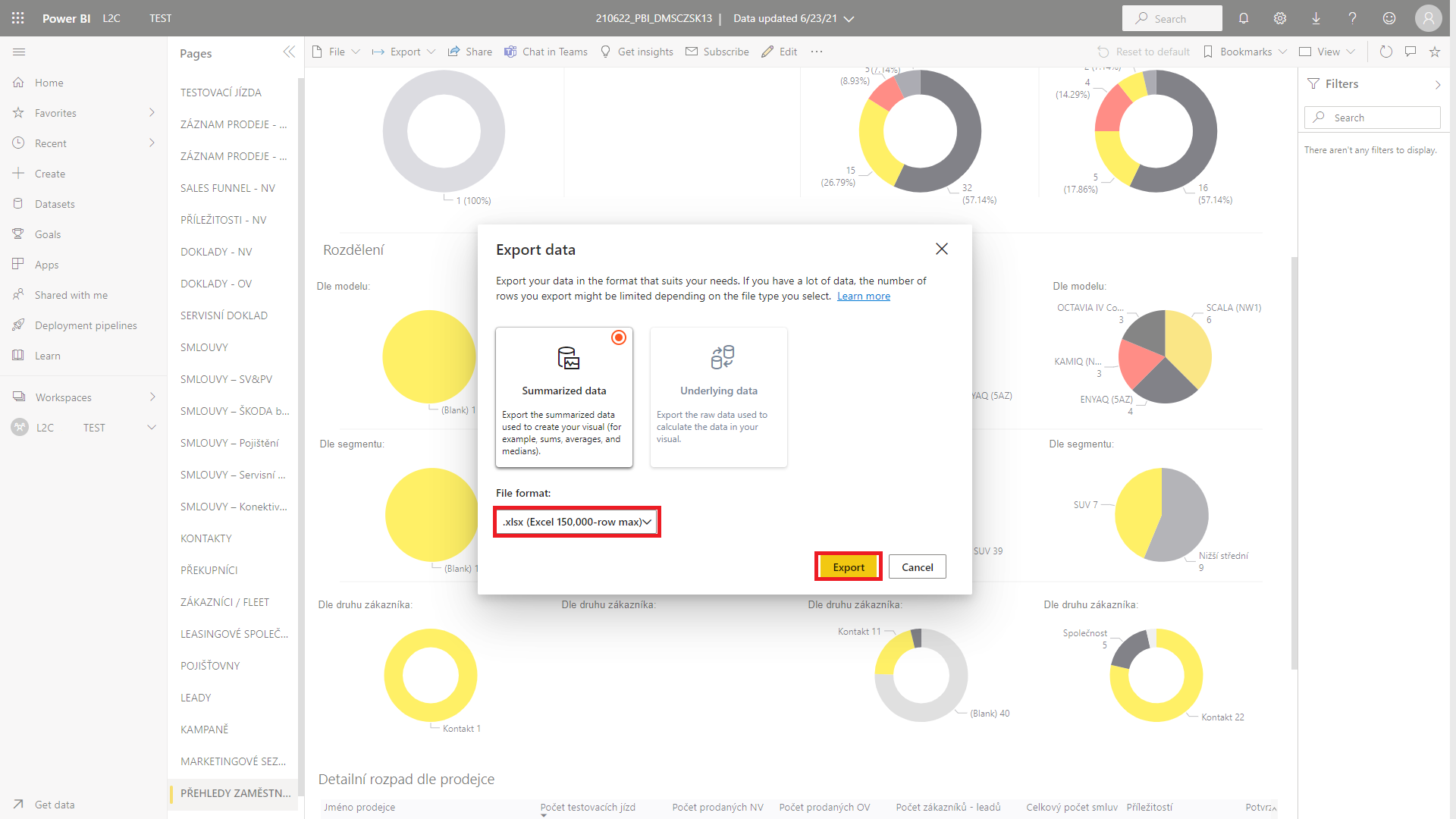Expand the Filters pane chevron

pyautogui.click(x=1438, y=84)
